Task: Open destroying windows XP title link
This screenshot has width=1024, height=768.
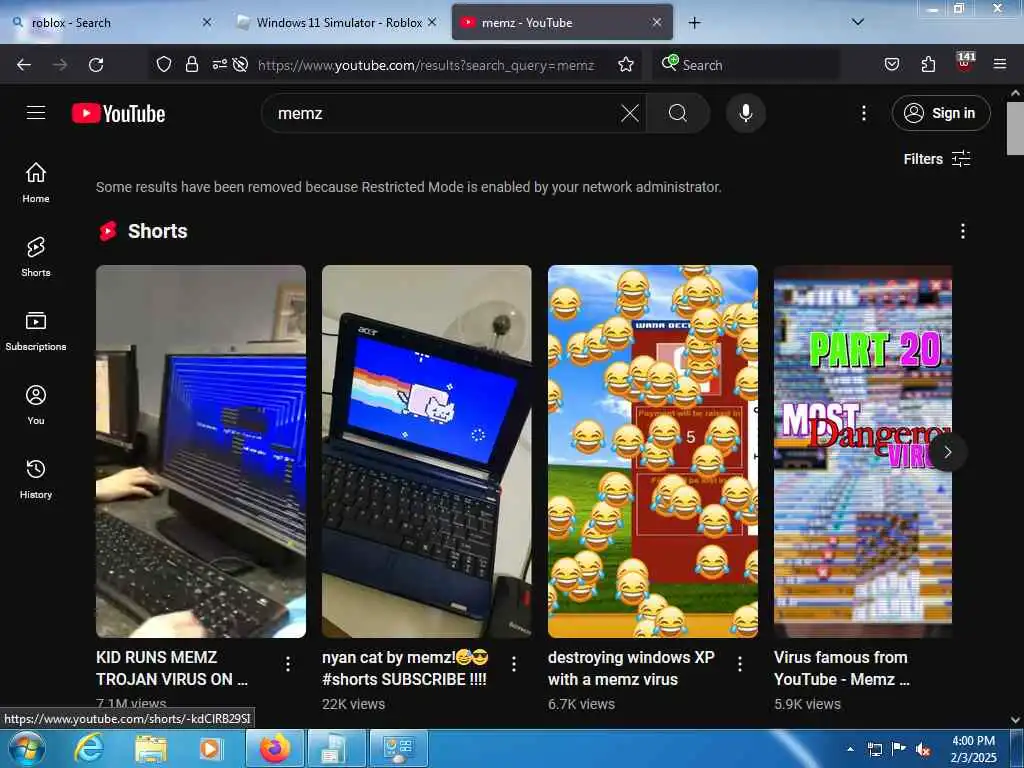Action: pyautogui.click(x=631, y=668)
